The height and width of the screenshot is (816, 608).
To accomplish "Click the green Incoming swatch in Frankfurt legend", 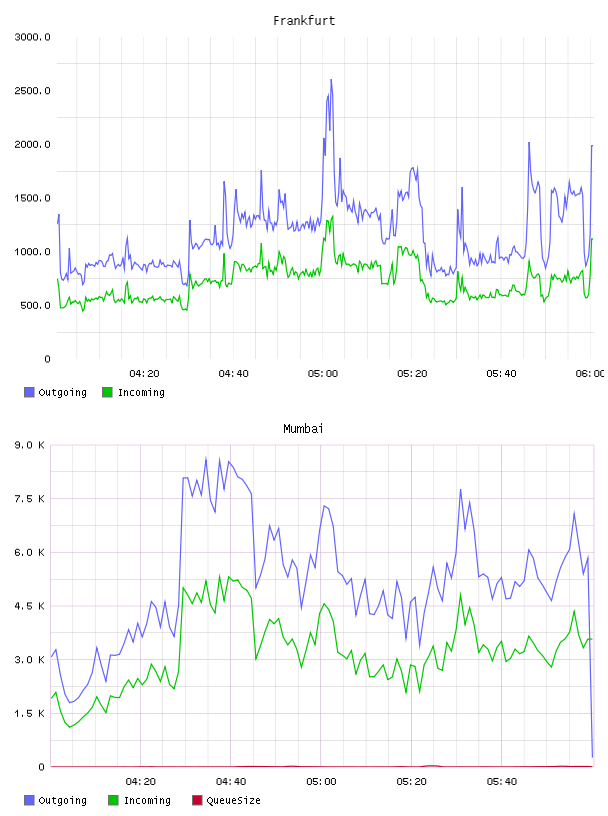I will (107, 392).
